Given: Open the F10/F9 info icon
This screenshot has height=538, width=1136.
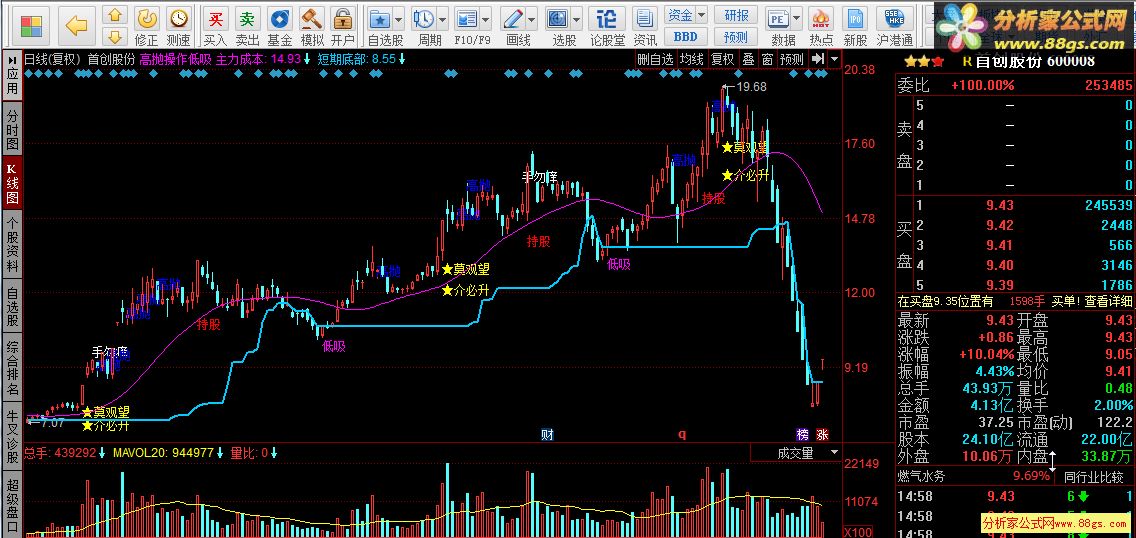Looking at the screenshot, I should pos(467,19).
